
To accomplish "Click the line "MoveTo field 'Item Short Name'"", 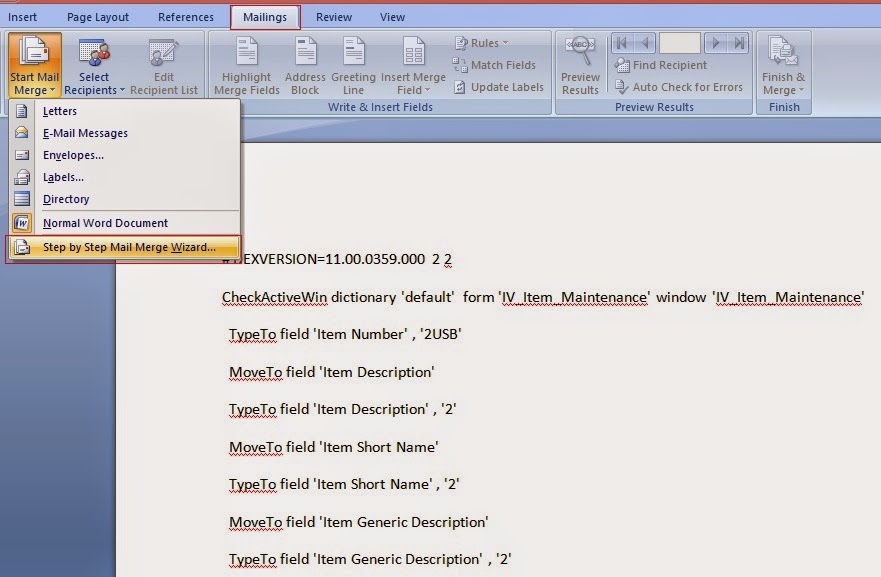I will click(x=334, y=447).
